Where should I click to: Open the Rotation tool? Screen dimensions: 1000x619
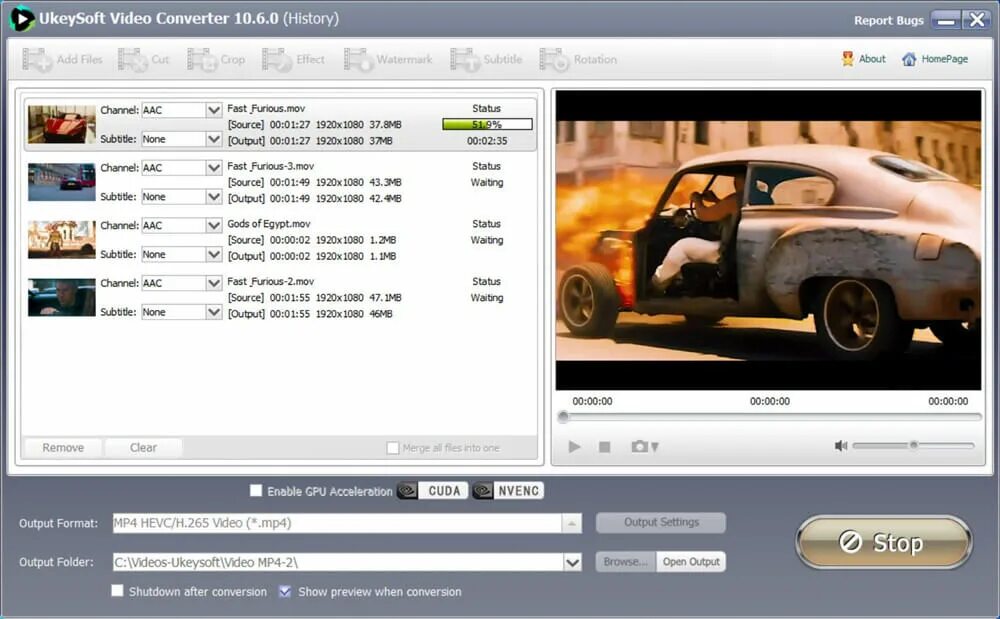(x=578, y=59)
